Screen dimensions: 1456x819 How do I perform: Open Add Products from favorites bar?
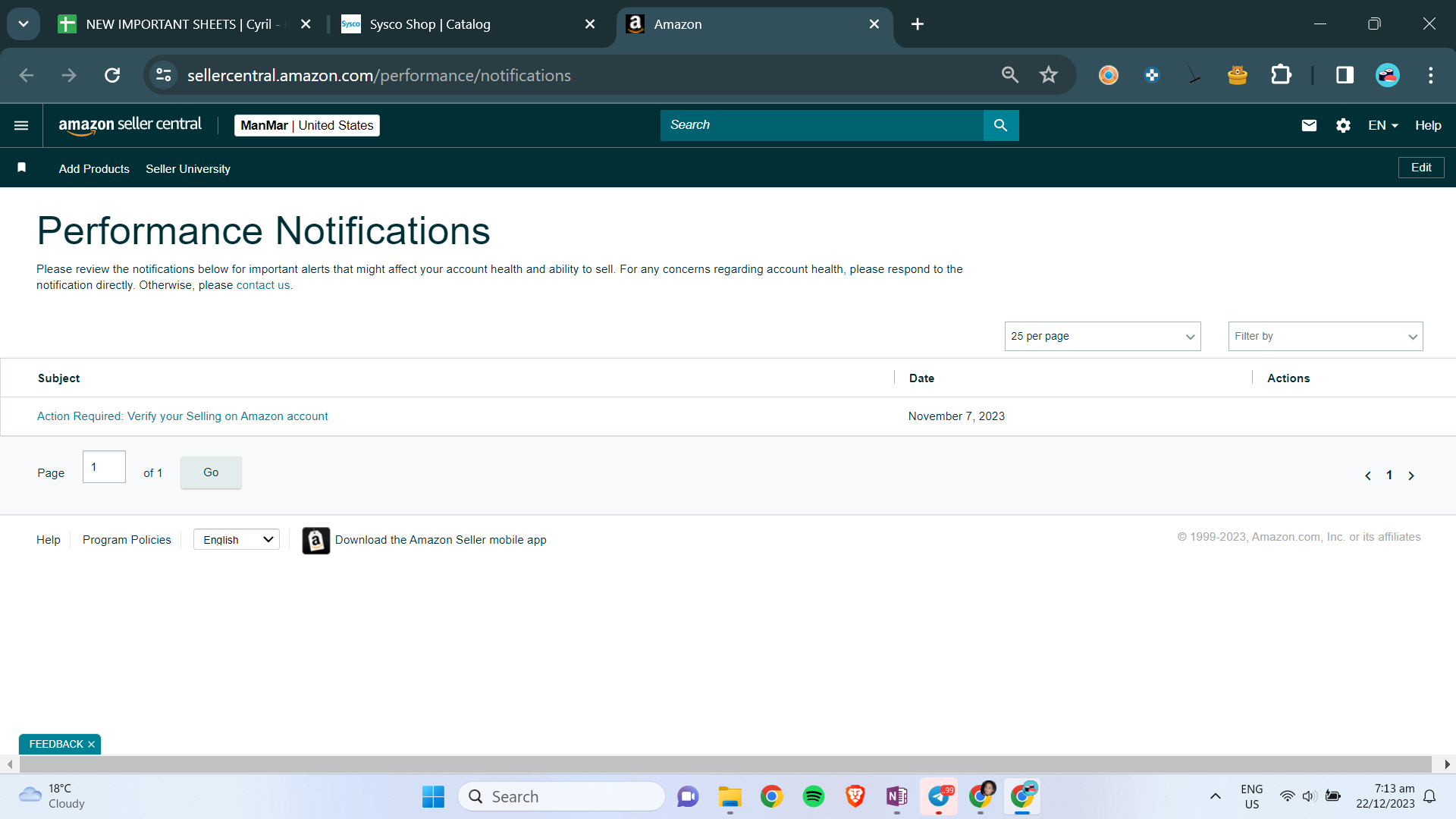click(94, 168)
